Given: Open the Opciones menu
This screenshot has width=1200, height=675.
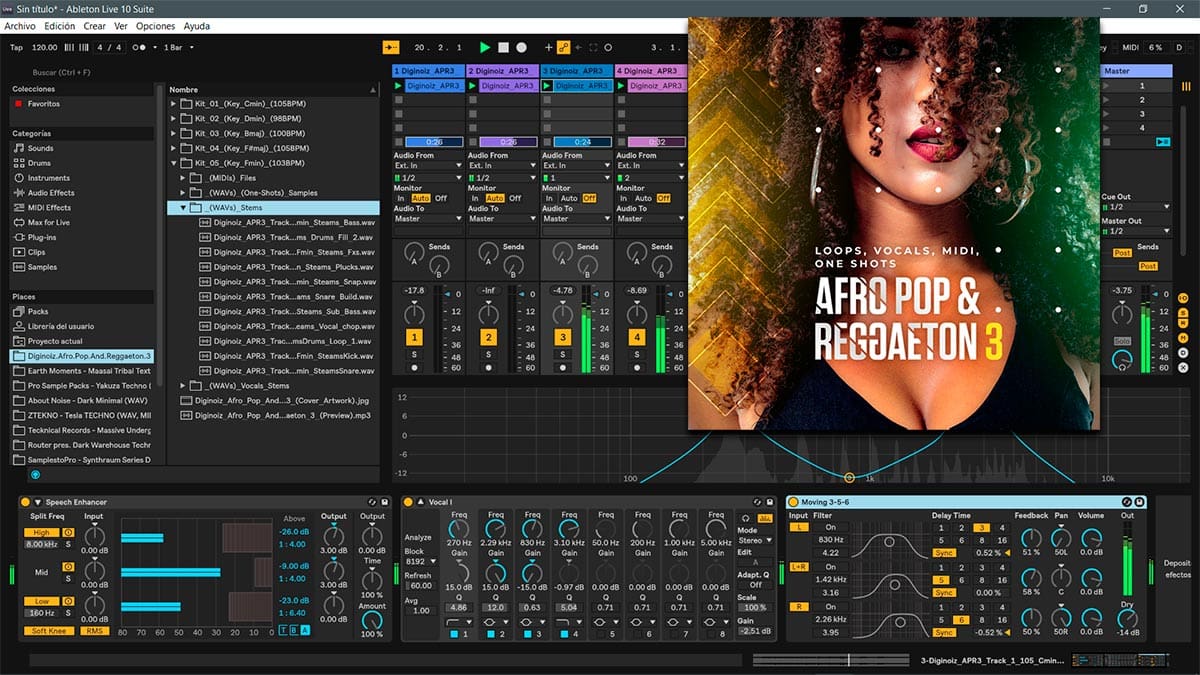Looking at the screenshot, I should 155,26.
